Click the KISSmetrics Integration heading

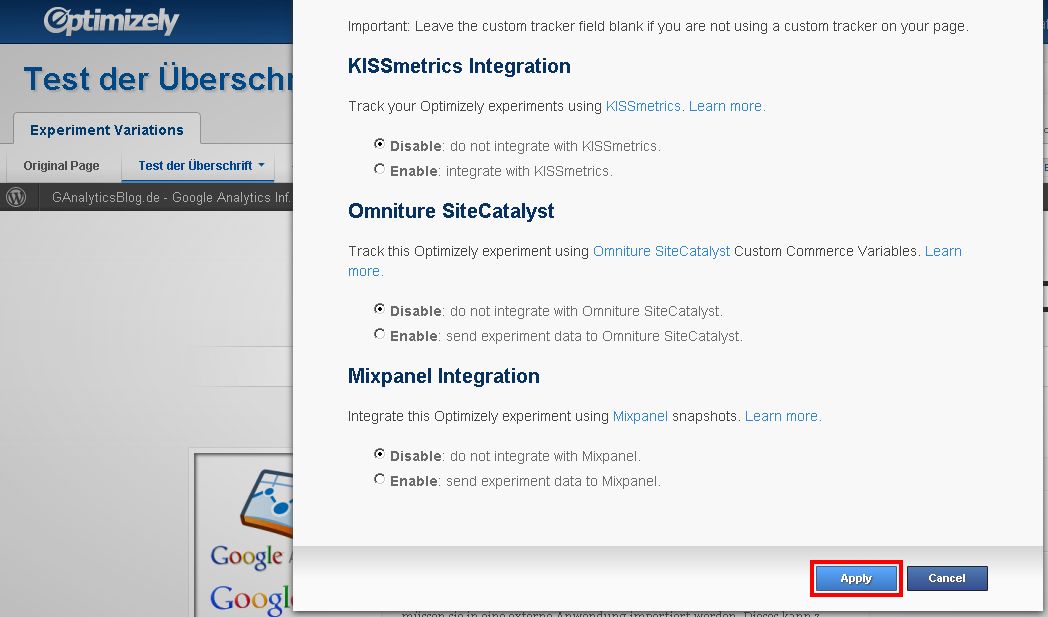tap(459, 66)
